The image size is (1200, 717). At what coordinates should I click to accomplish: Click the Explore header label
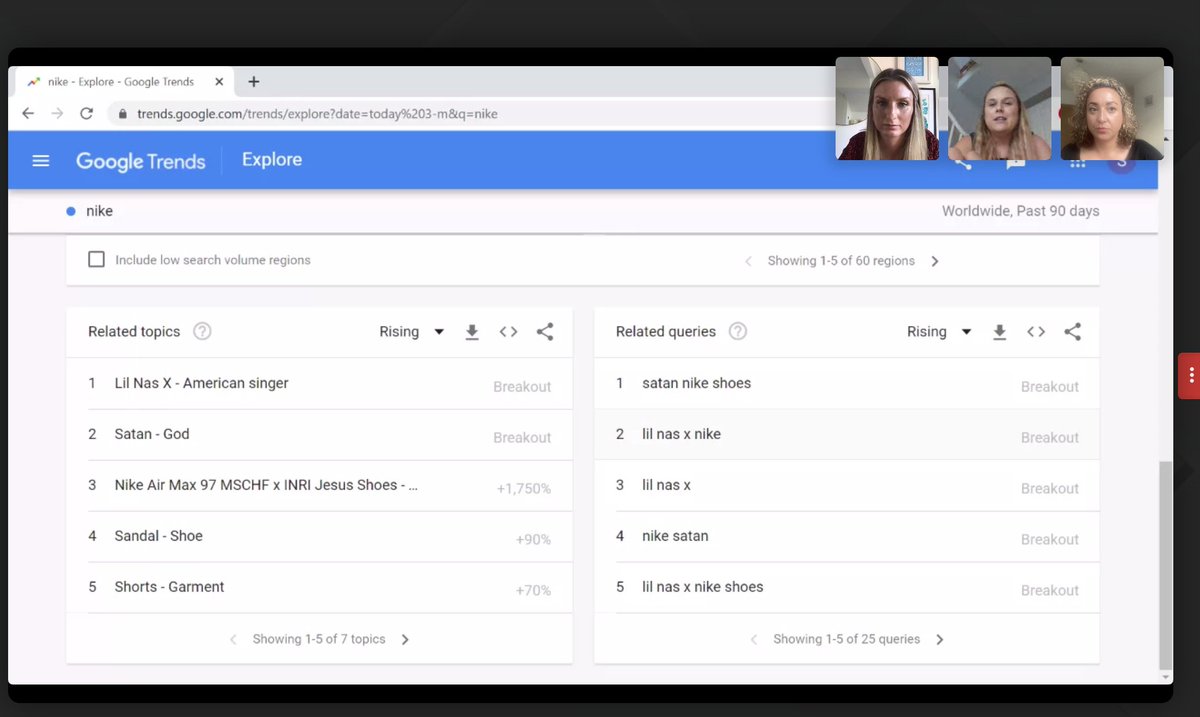tap(272, 160)
